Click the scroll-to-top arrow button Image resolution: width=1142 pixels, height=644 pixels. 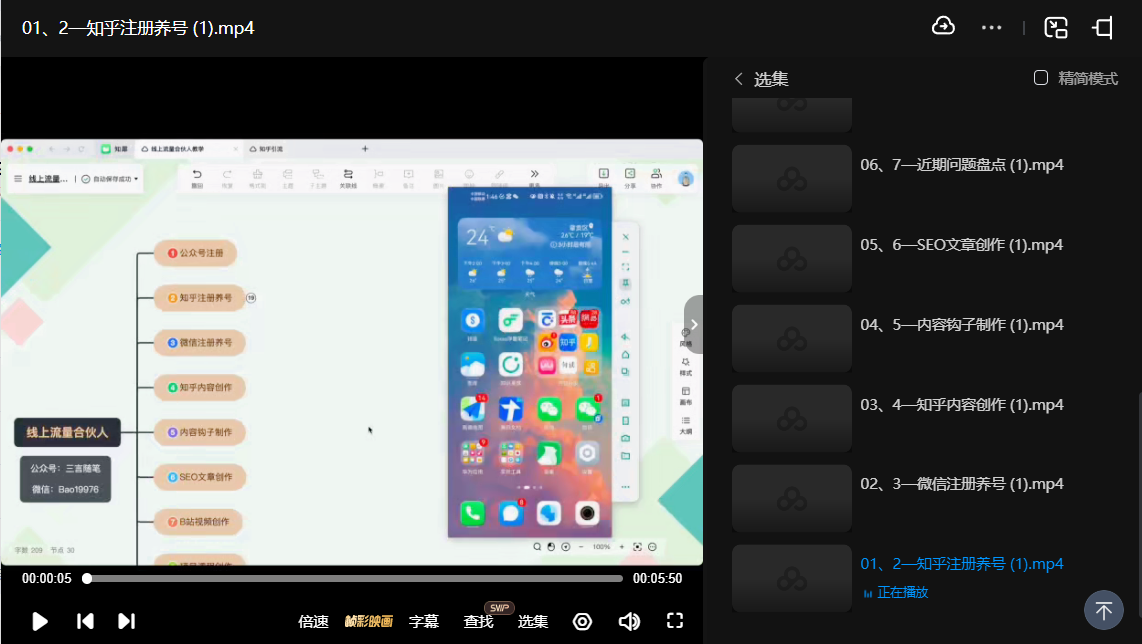coord(1103,609)
